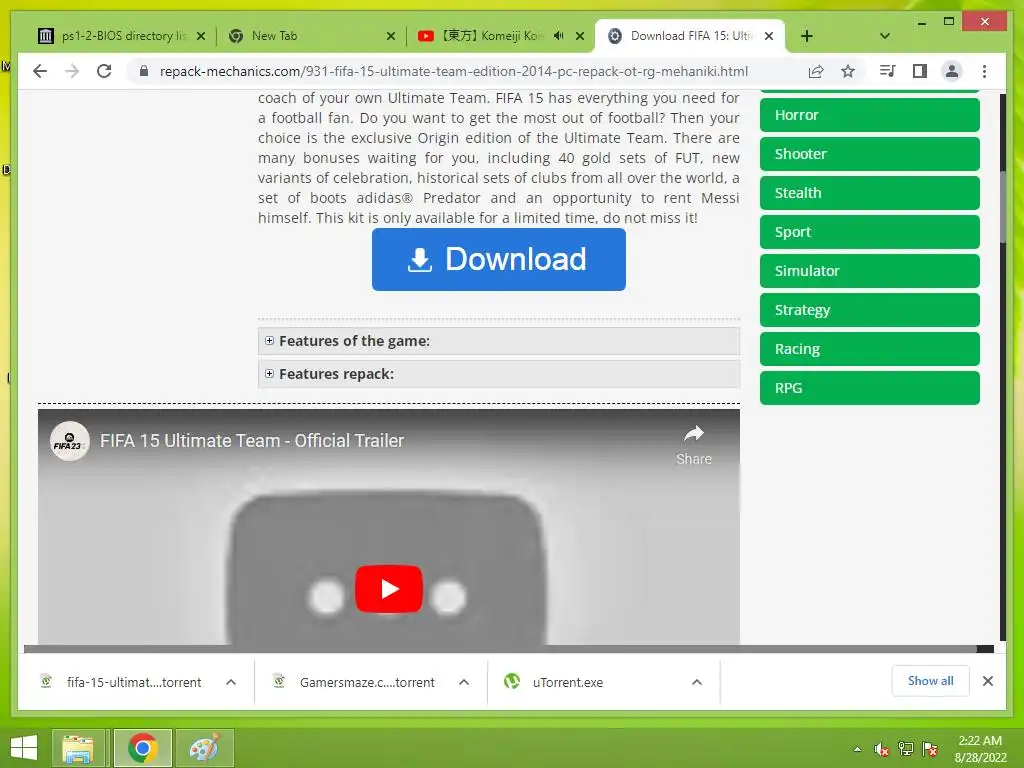The width and height of the screenshot is (1024, 768).
Task: Open the media controls icon in toolbar
Action: coord(888,71)
